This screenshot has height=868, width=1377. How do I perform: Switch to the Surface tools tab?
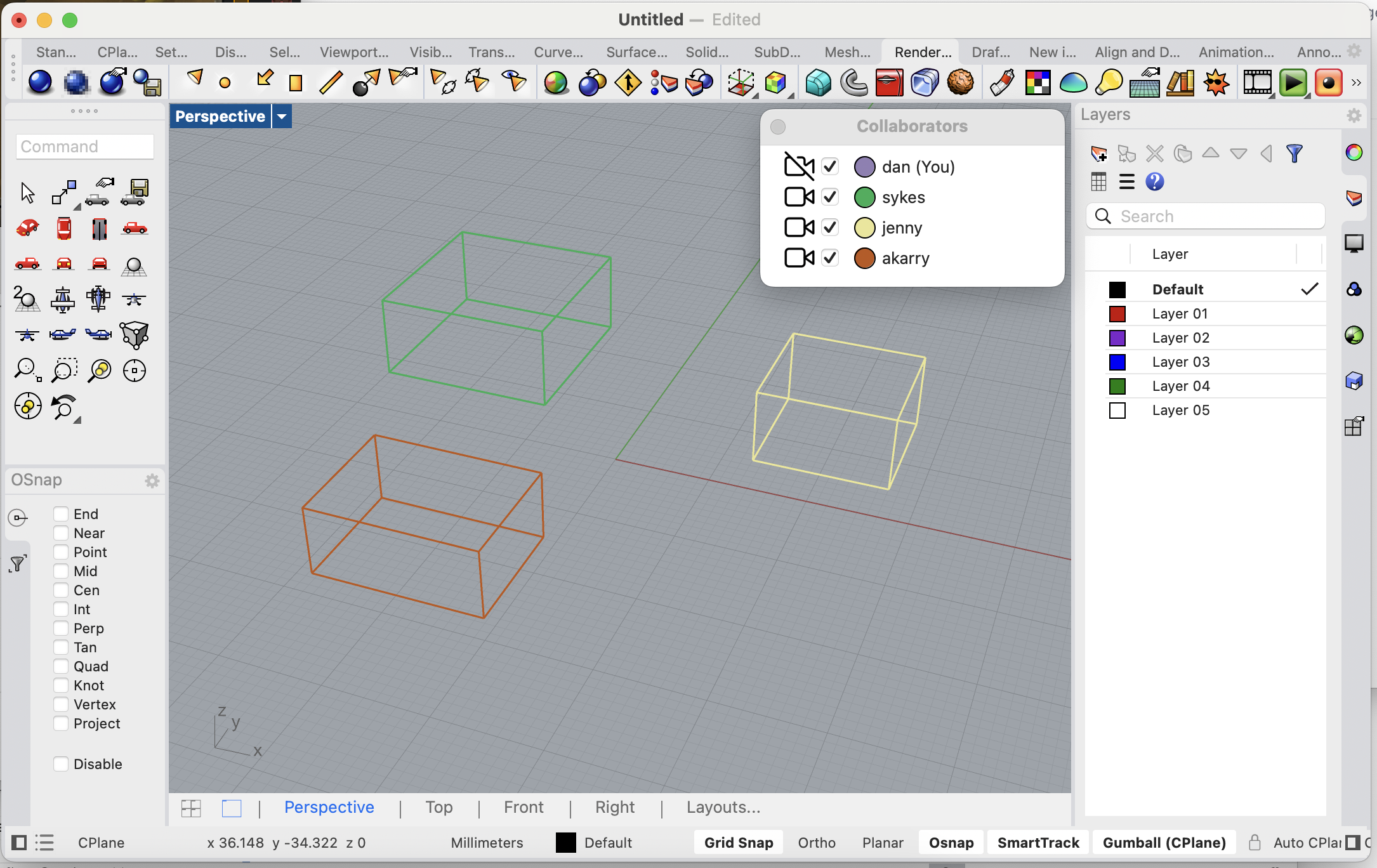(636, 52)
